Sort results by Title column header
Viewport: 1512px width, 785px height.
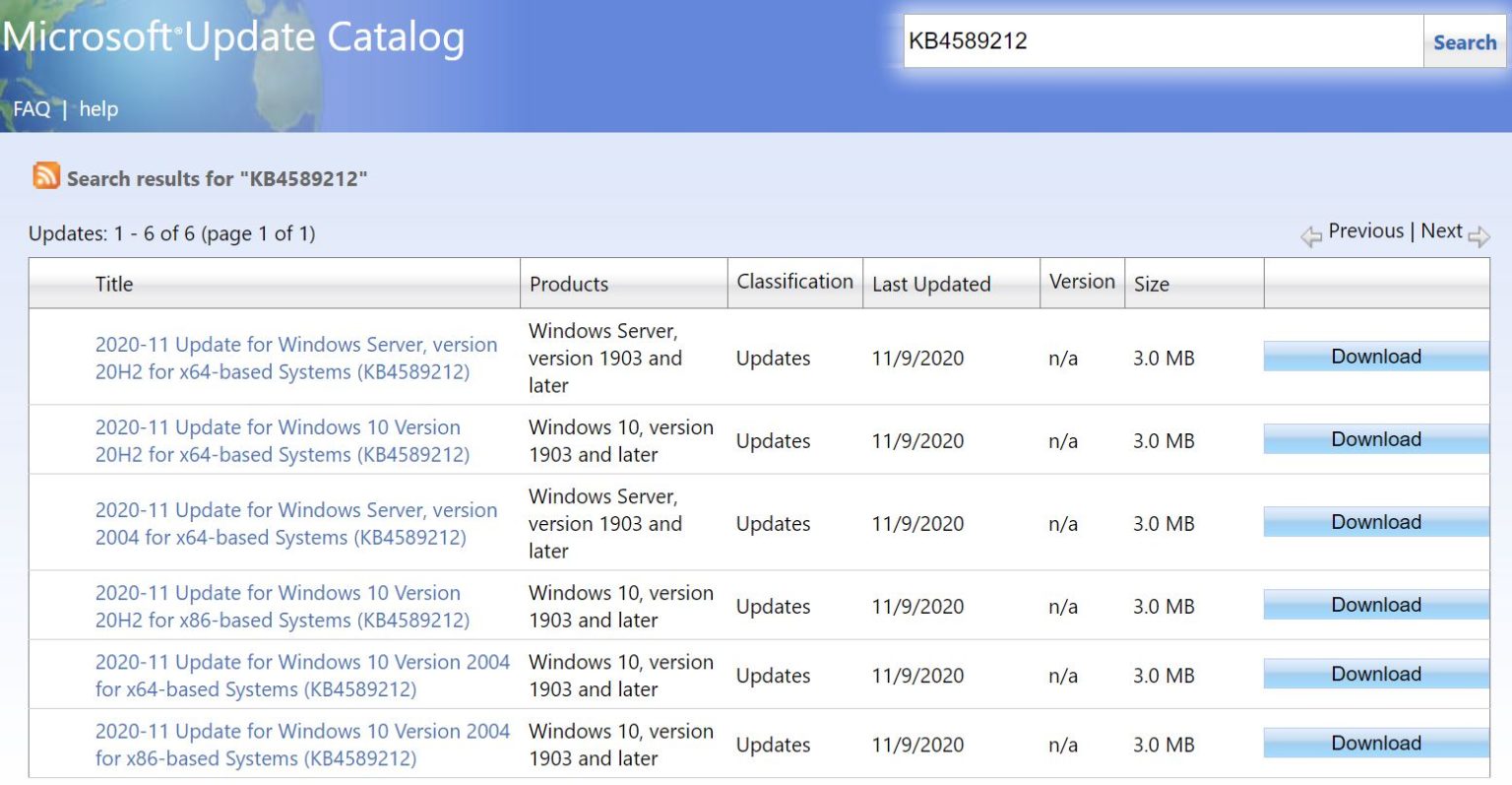[x=114, y=284]
